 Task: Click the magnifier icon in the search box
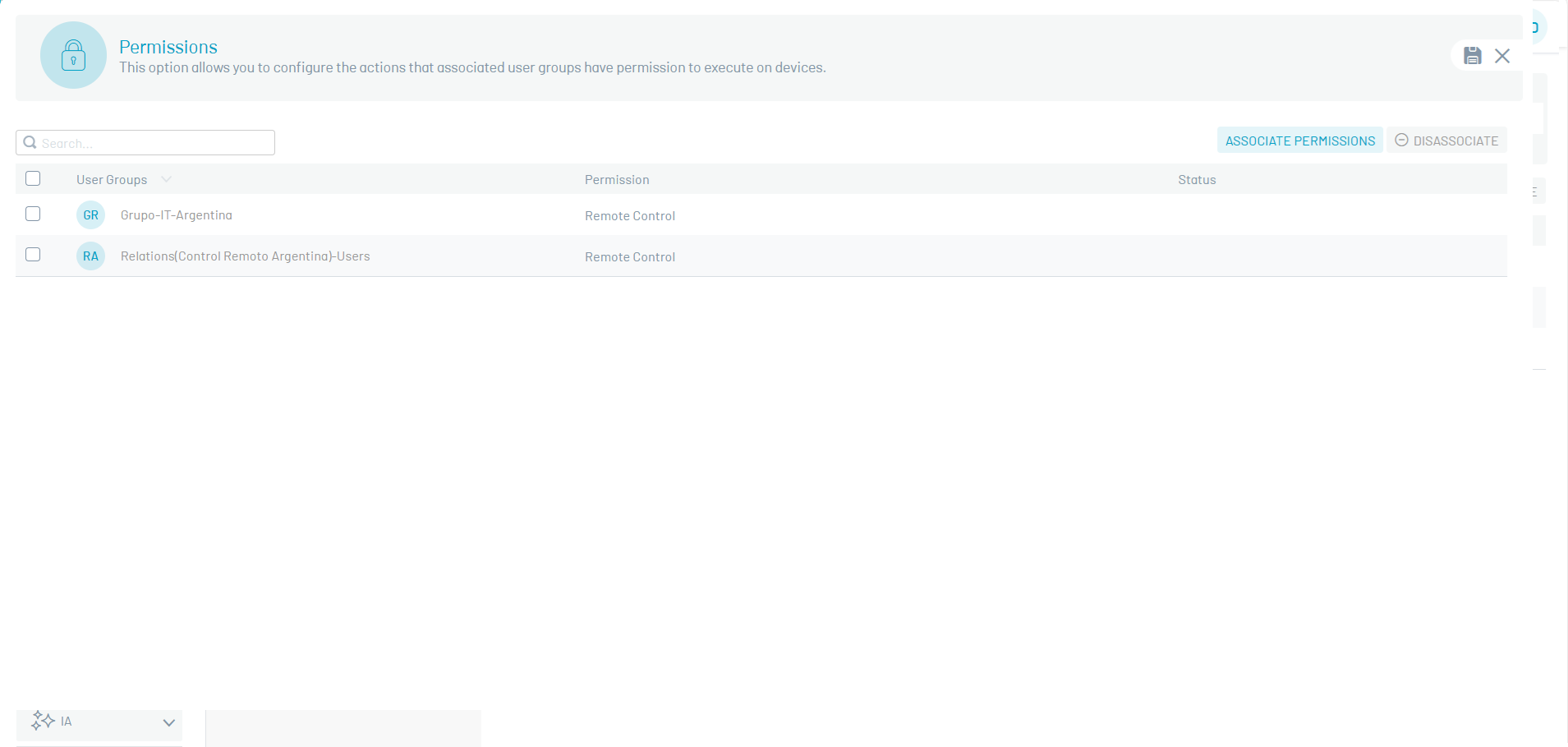coord(30,143)
